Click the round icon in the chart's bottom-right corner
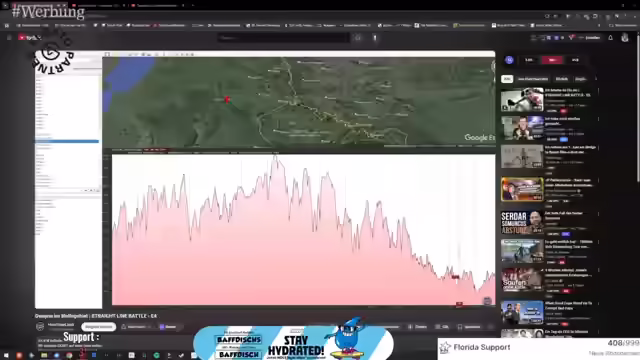The height and width of the screenshot is (360, 640). pyautogui.click(x=487, y=301)
